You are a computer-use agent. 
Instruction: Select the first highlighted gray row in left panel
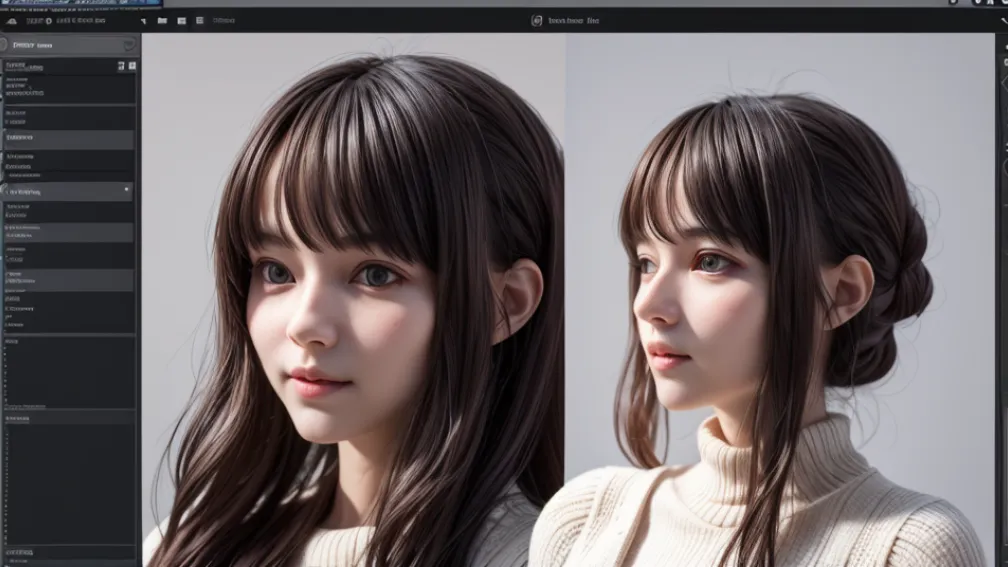pos(69,138)
